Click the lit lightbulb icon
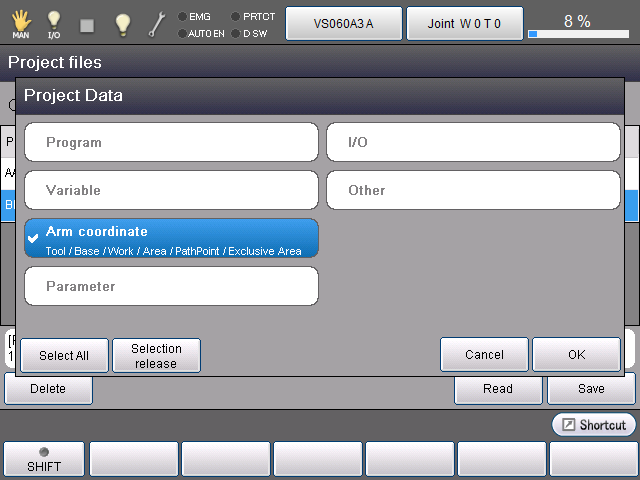Viewport: 640px width, 480px height. pos(122,23)
